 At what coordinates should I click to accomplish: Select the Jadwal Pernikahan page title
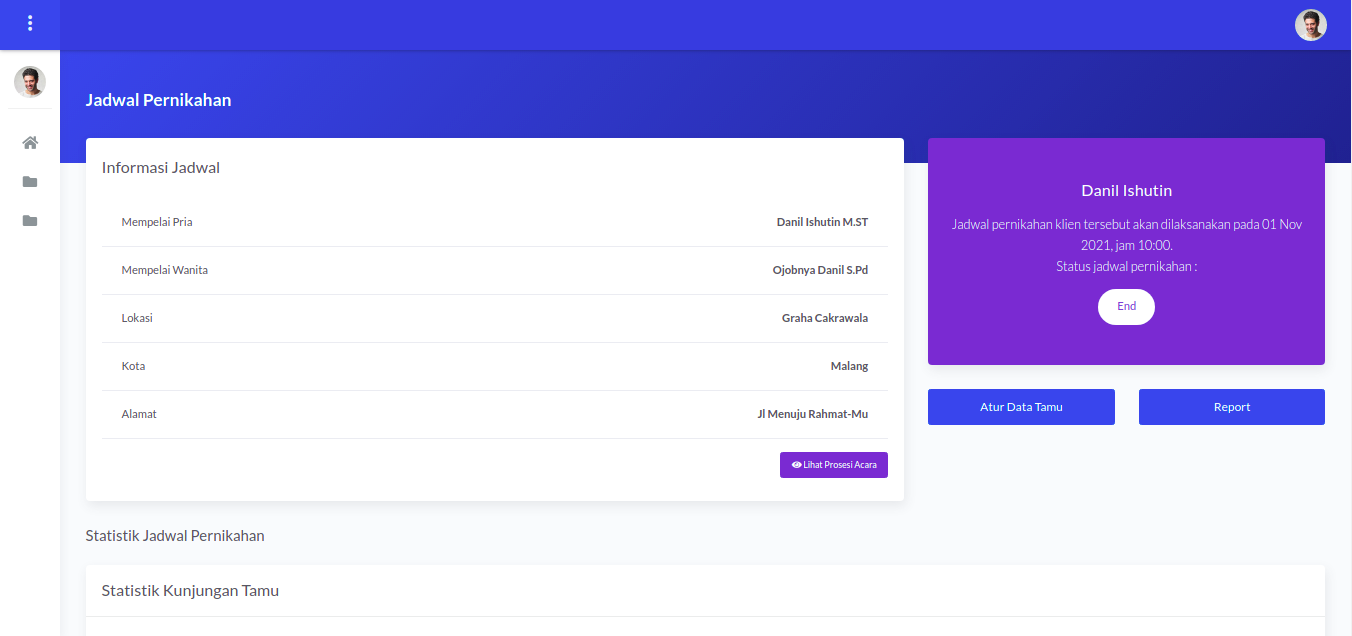coord(158,100)
